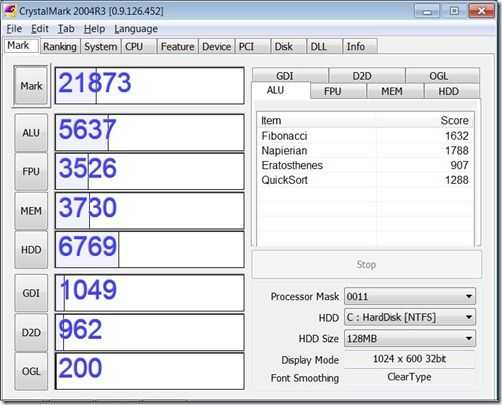
Task: Run the FPU benchmark button
Action: (x=31, y=171)
